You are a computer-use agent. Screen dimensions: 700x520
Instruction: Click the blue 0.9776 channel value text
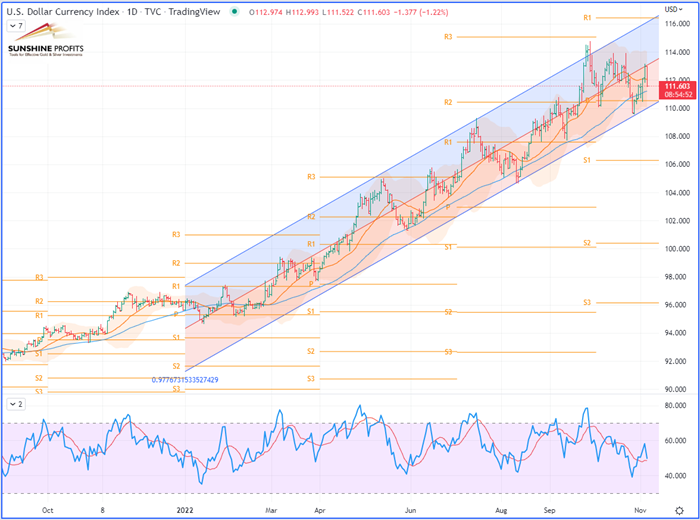point(198,380)
